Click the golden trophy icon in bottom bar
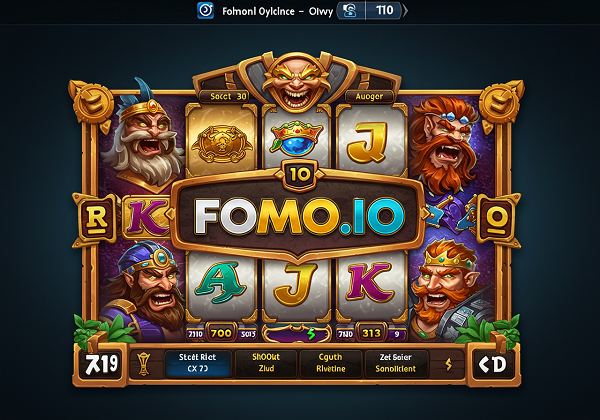The width and height of the screenshot is (600, 420). (143, 363)
